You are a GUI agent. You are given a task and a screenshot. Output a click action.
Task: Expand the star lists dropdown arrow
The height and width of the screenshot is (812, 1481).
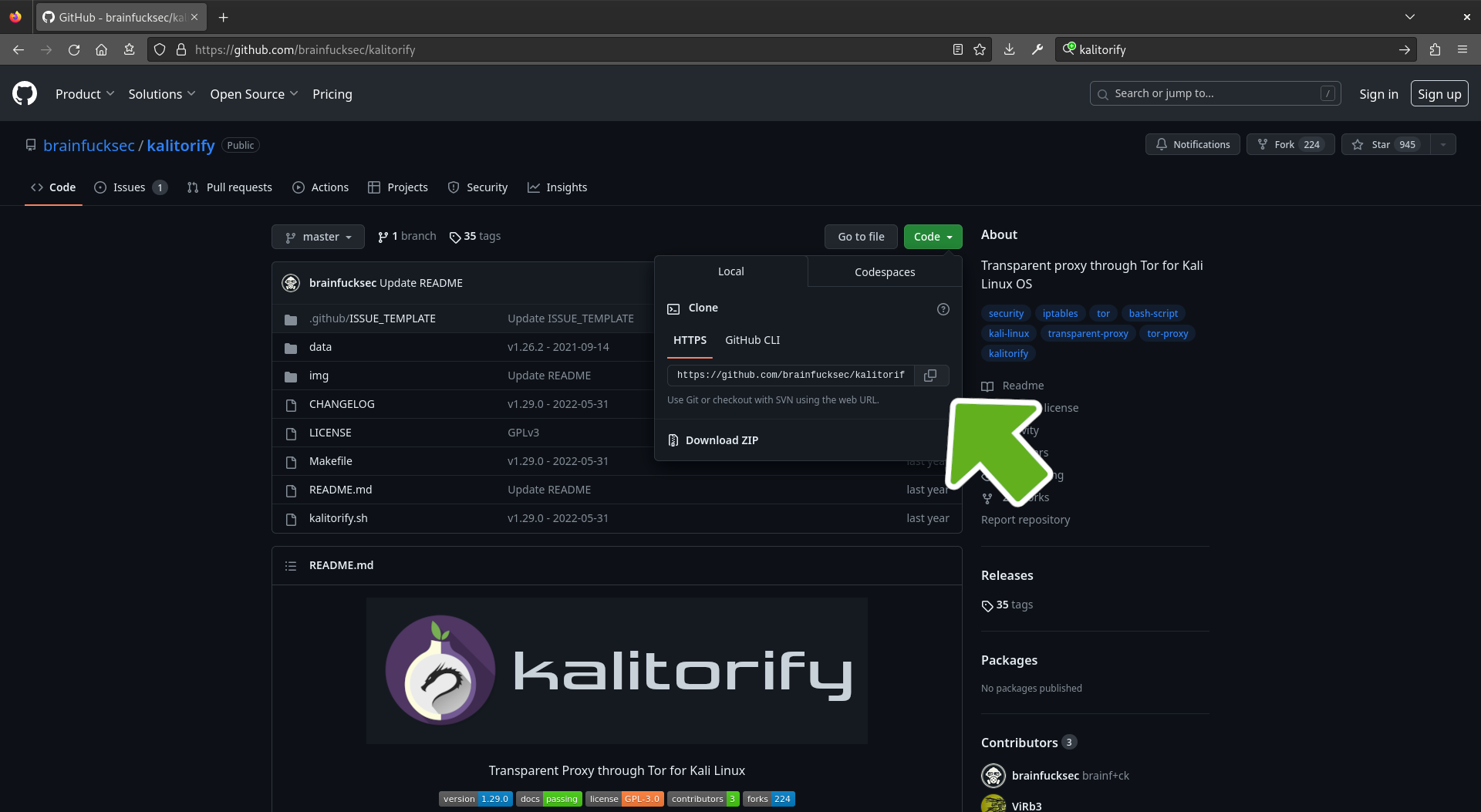coord(1443,144)
